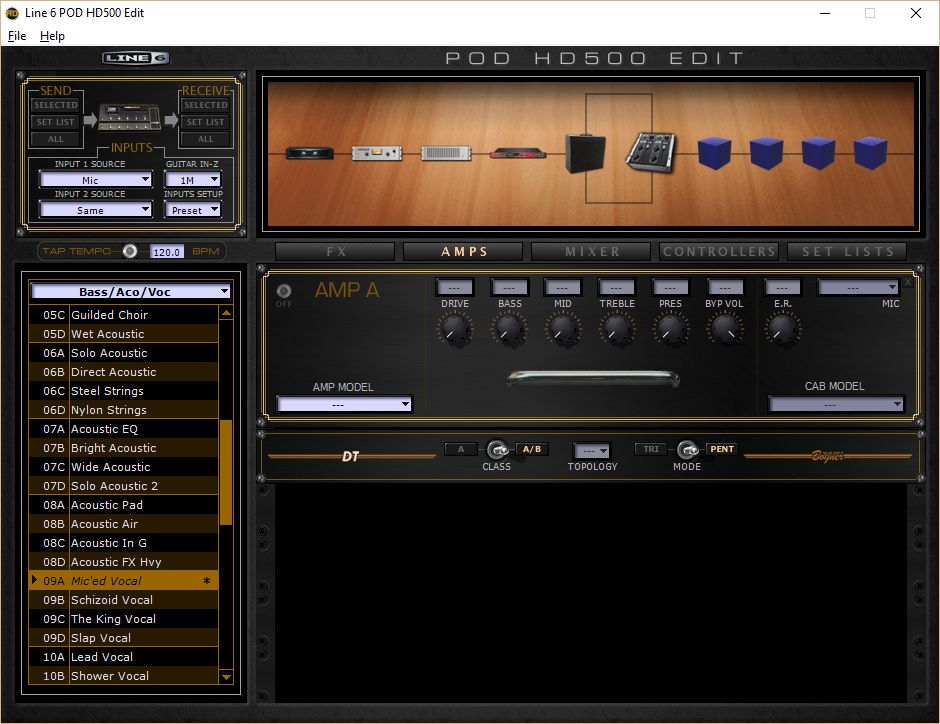The image size is (940, 724).
Task: Flip the Mode TRI / PENT switch
Action: pos(688,449)
